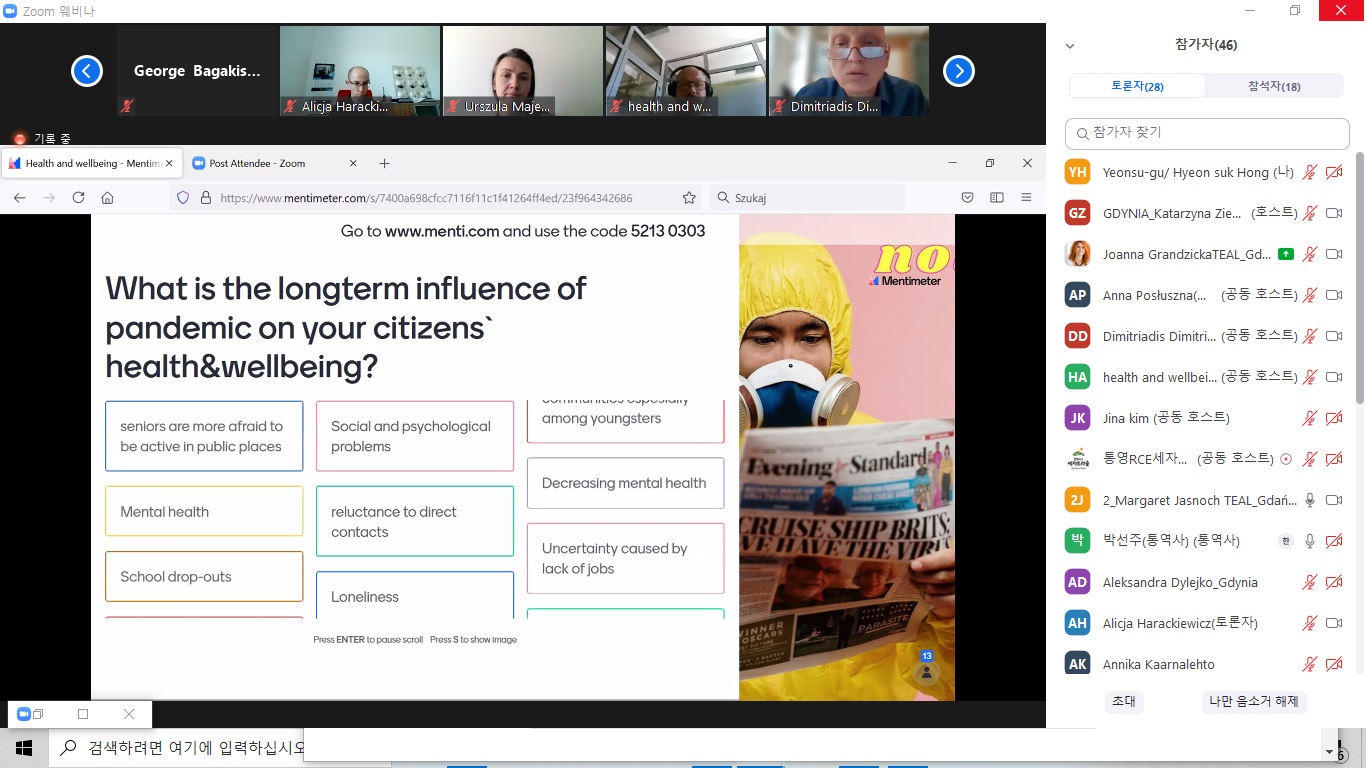
Task: Open a new browser tab with plus icon
Action: click(x=384, y=163)
